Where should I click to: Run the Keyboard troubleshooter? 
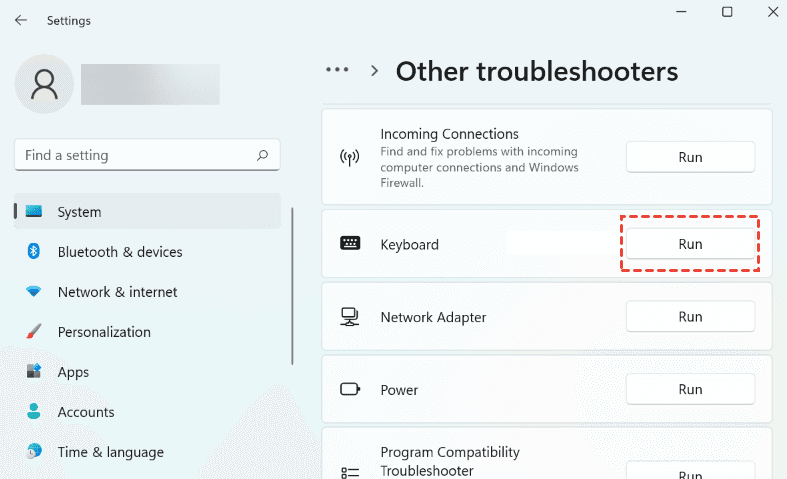(x=690, y=244)
